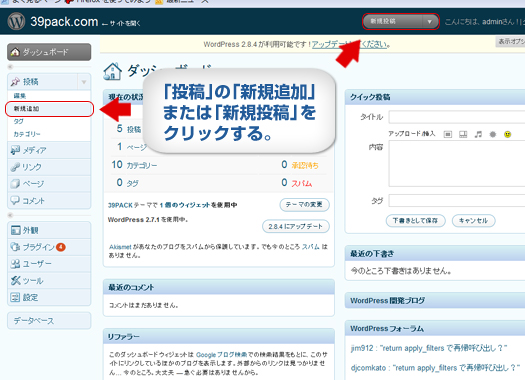Click the コメント speech bubble icon

click(15, 200)
